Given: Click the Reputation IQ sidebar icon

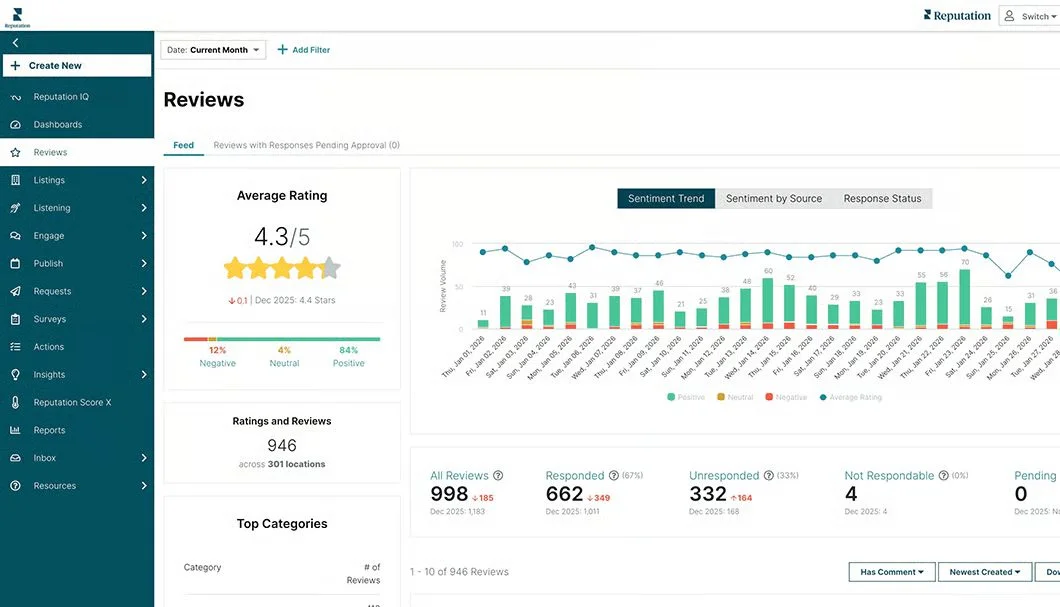Looking at the screenshot, I should (x=15, y=97).
